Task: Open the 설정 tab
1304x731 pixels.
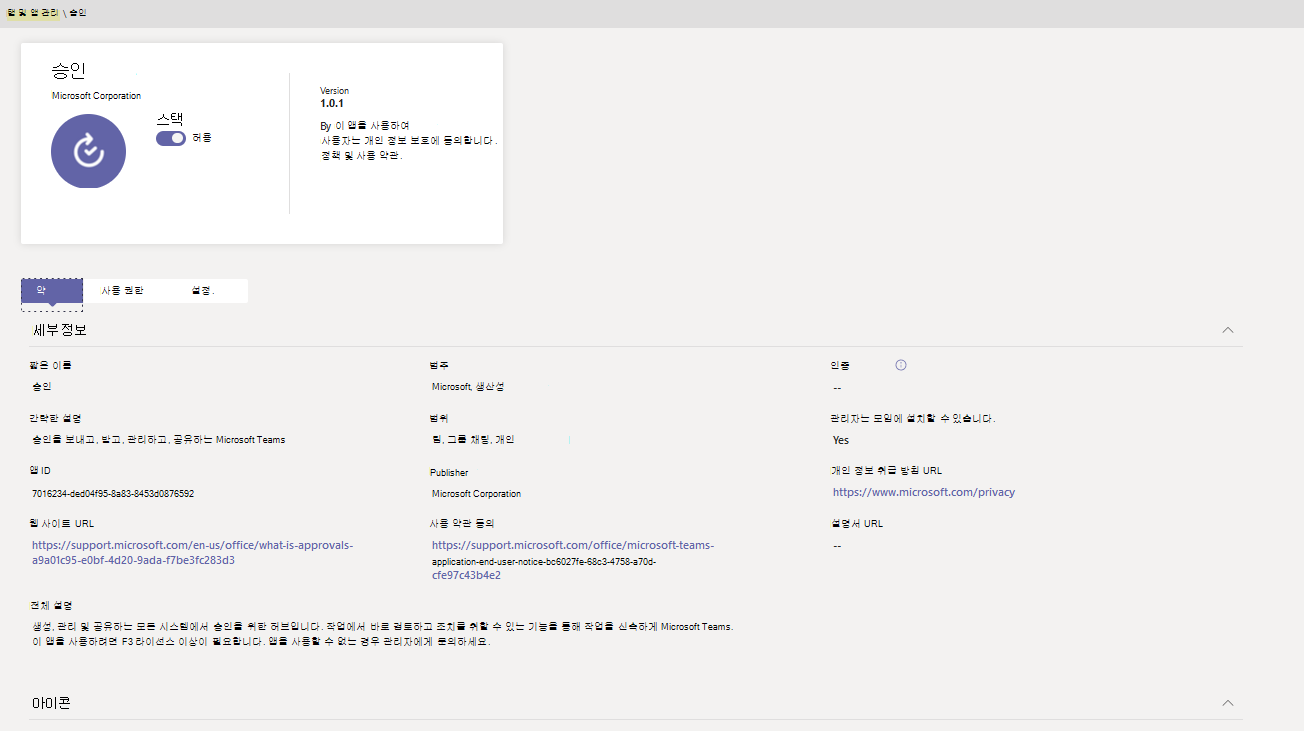Action: pyautogui.click(x=203, y=291)
